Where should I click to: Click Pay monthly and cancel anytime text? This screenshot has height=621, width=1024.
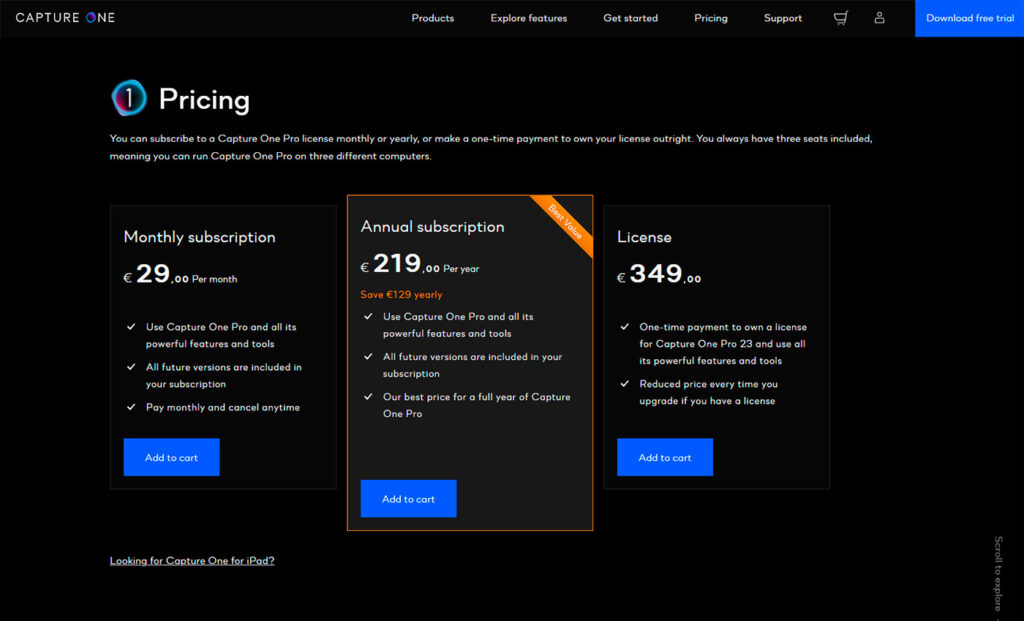tap(223, 407)
